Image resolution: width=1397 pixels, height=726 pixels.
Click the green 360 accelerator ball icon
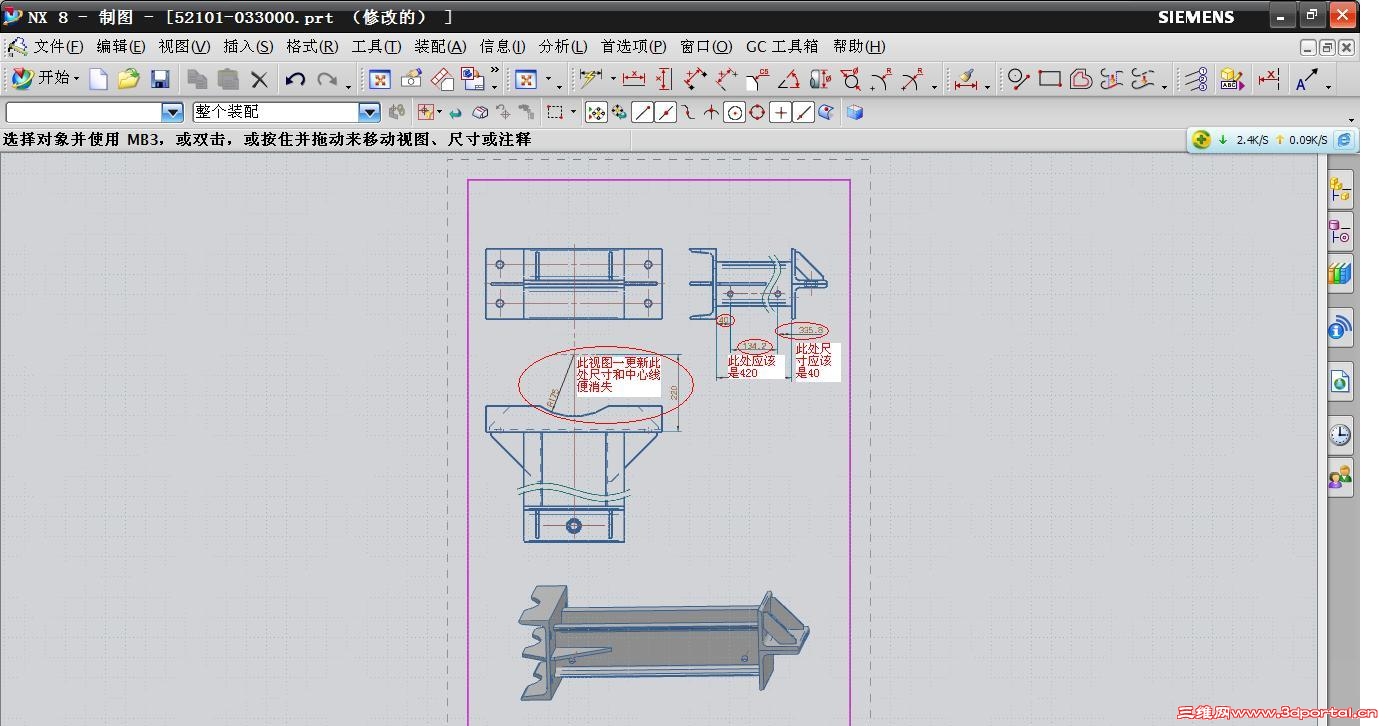1202,140
